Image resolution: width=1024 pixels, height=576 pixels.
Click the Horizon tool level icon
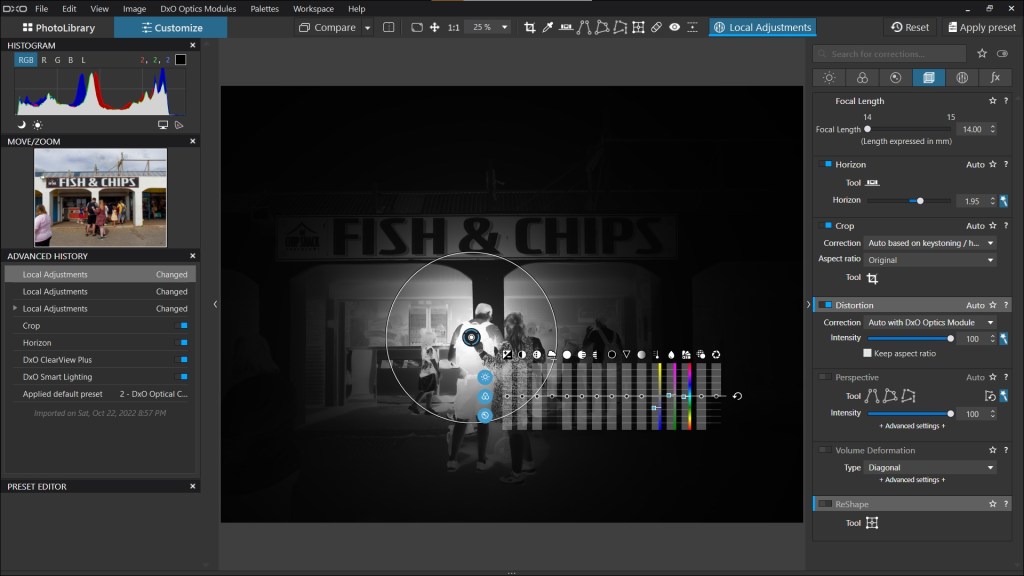click(x=872, y=183)
